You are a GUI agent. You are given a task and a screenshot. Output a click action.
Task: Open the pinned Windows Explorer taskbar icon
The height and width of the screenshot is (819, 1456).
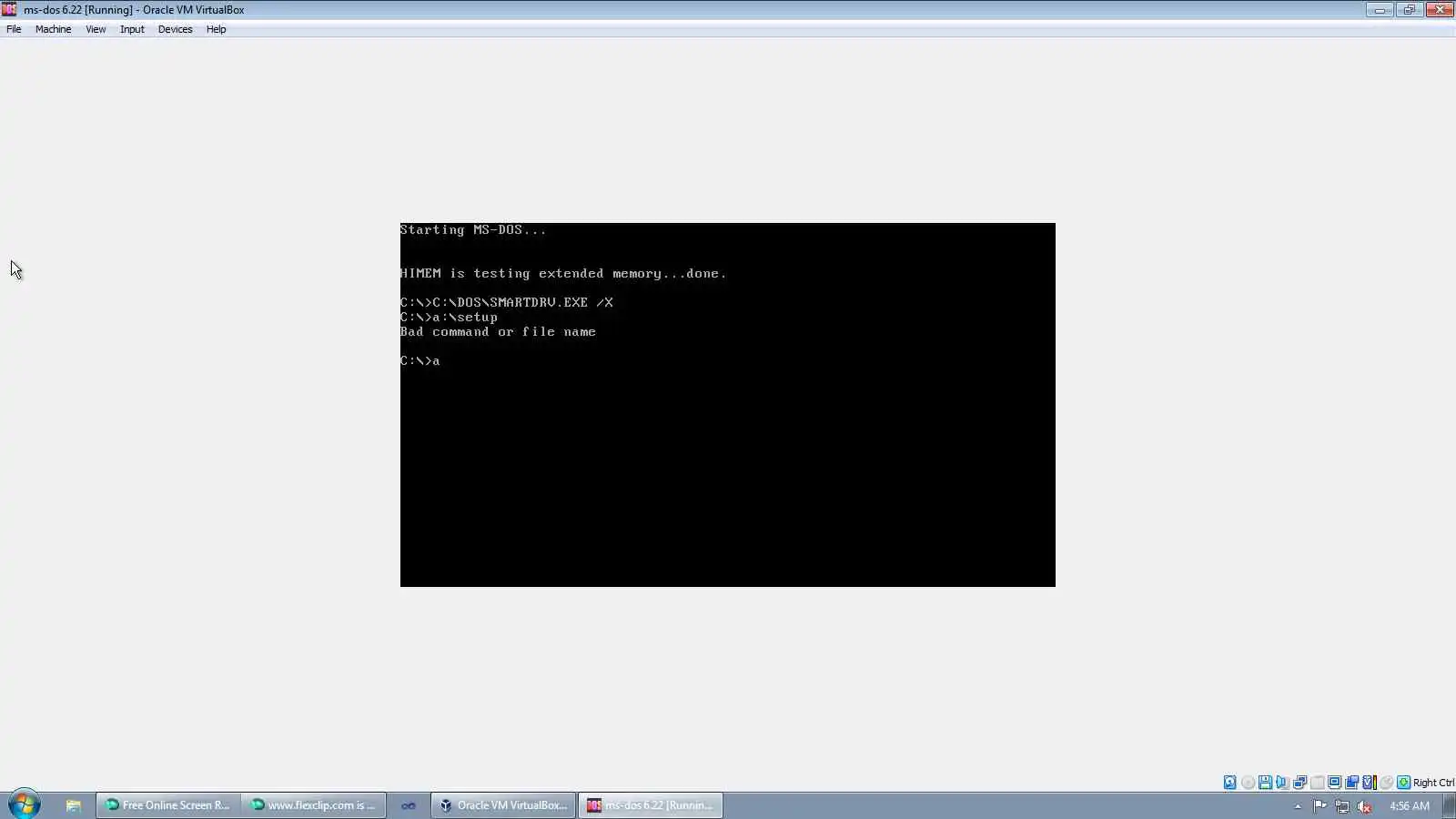(73, 805)
